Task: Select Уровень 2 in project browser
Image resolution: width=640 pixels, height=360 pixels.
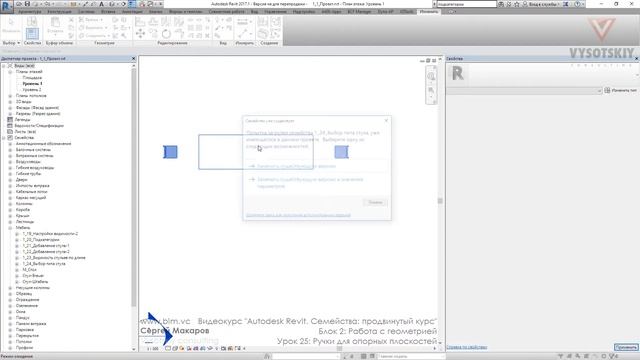Action: [32, 89]
